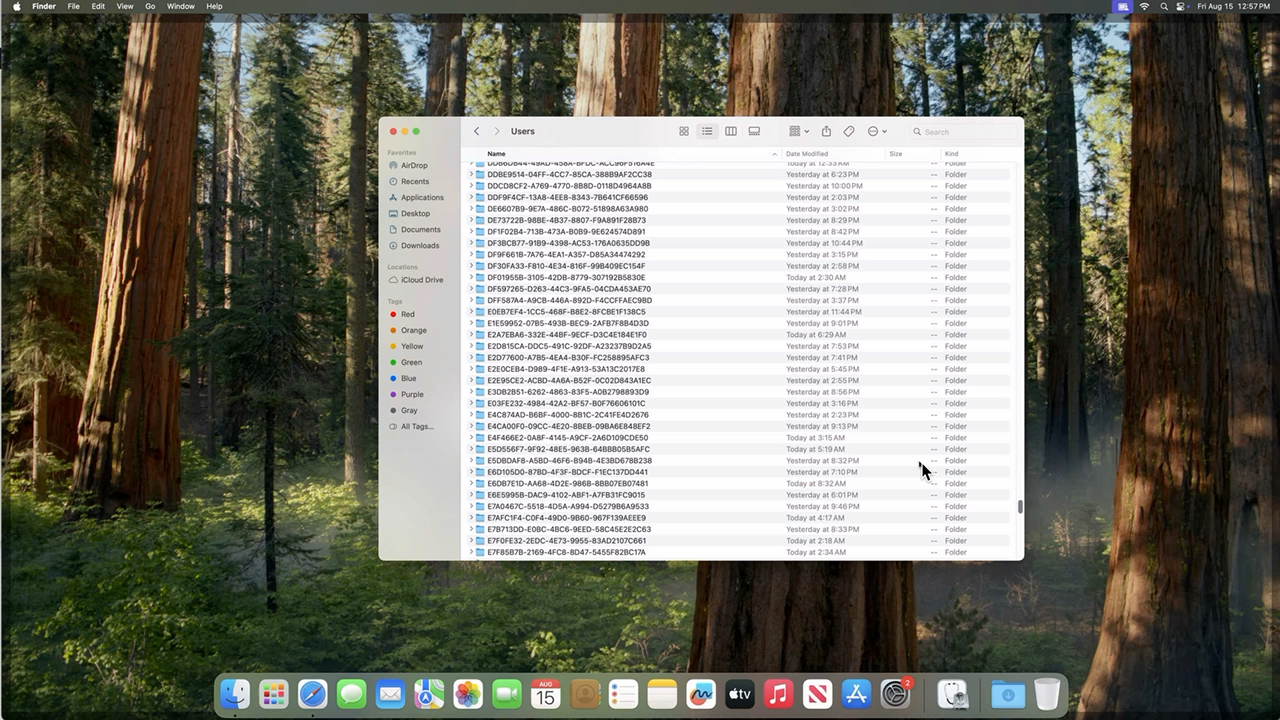Click the Share toolbar icon
1280x720 pixels.
point(826,131)
